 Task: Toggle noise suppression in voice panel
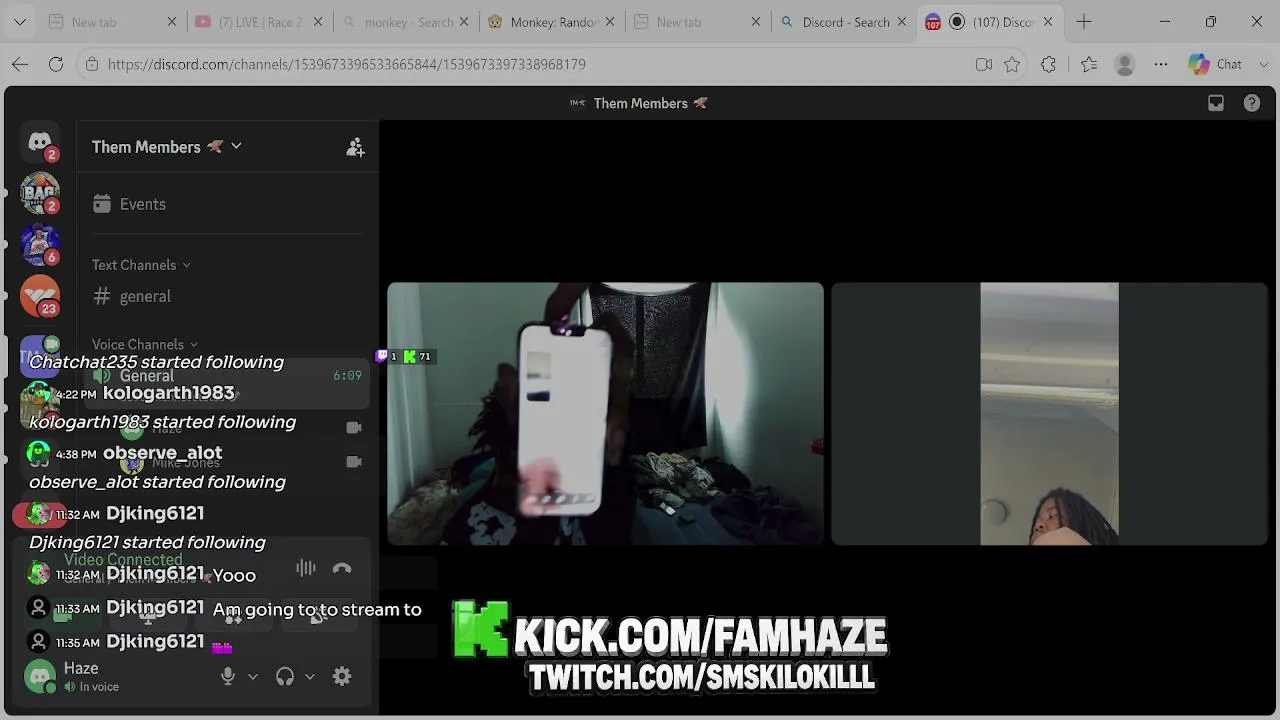point(306,569)
